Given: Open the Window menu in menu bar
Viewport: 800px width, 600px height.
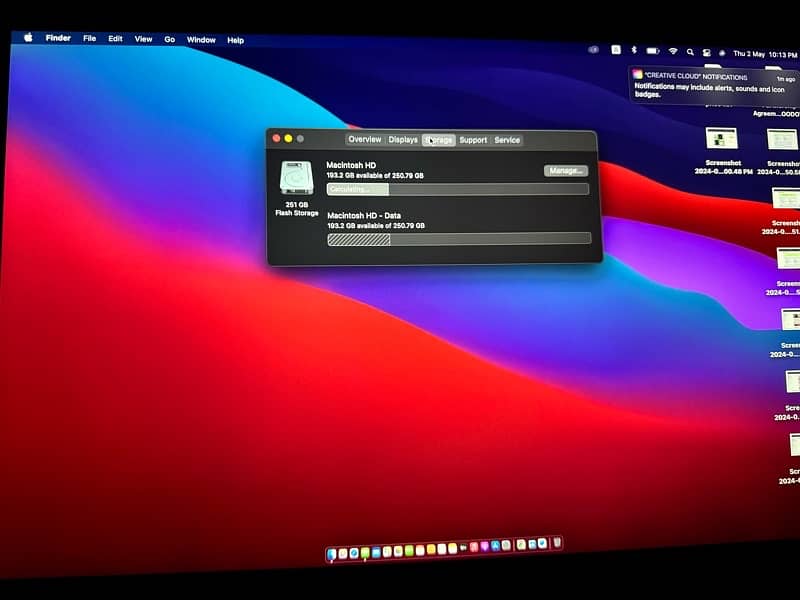Looking at the screenshot, I should coord(201,40).
